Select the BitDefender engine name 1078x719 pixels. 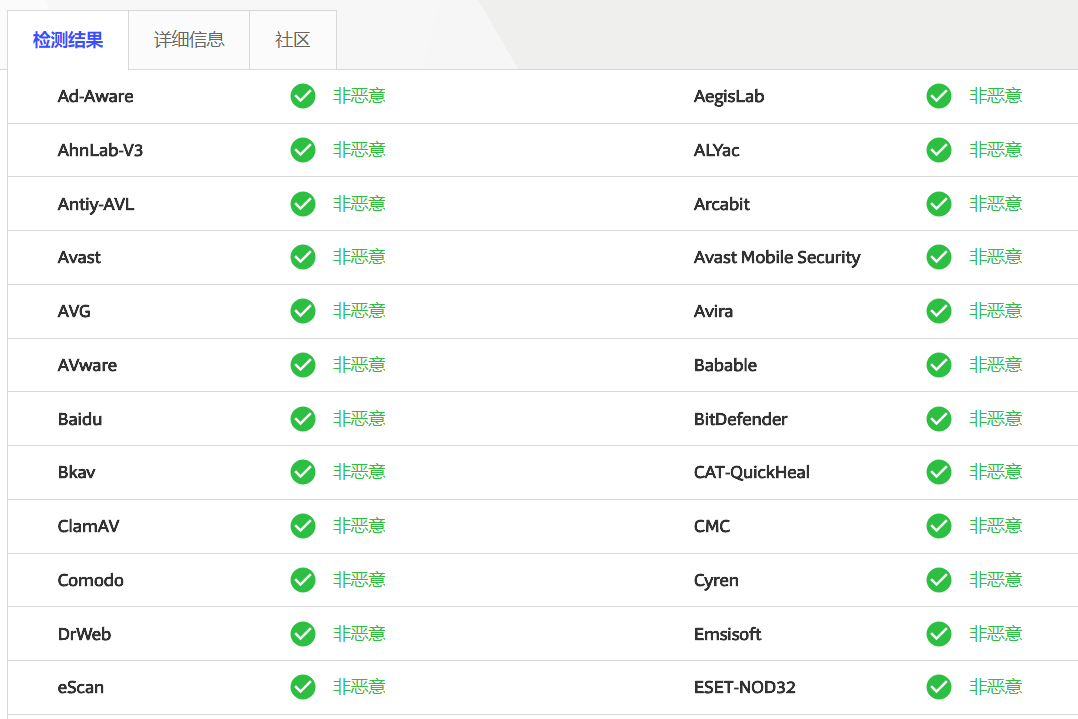(740, 419)
